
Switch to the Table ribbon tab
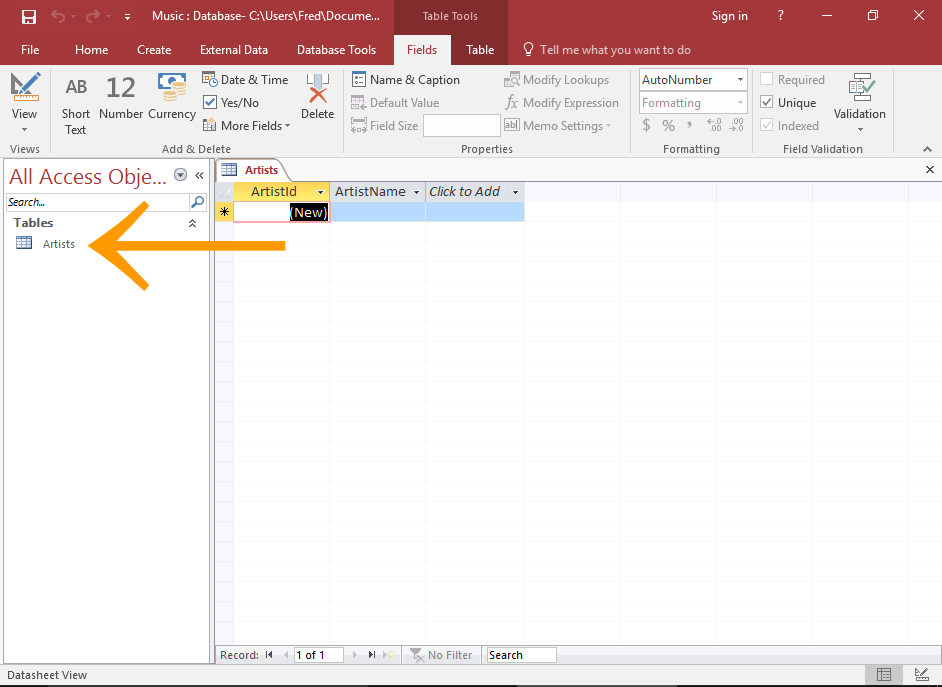pyautogui.click(x=480, y=49)
